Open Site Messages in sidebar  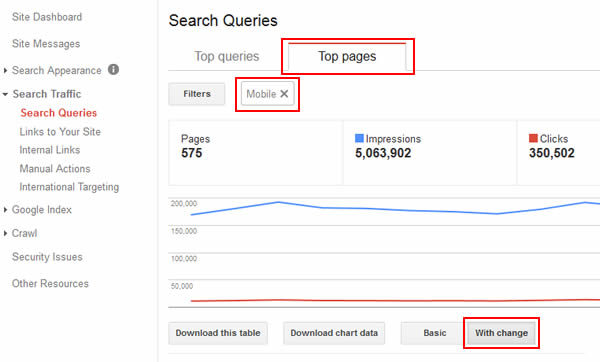coord(46,44)
